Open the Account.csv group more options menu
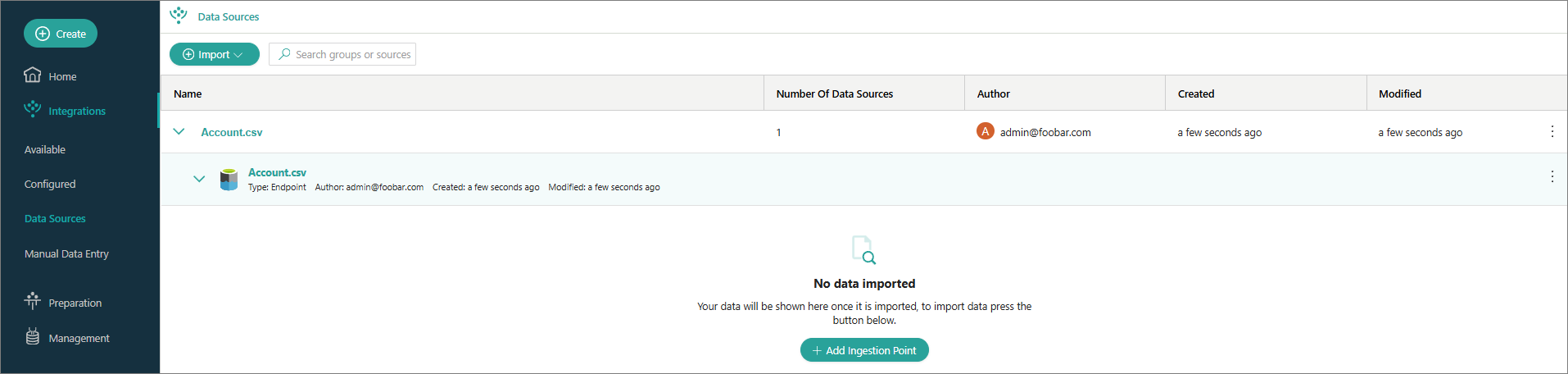The height and width of the screenshot is (374, 1568). coord(1552,131)
